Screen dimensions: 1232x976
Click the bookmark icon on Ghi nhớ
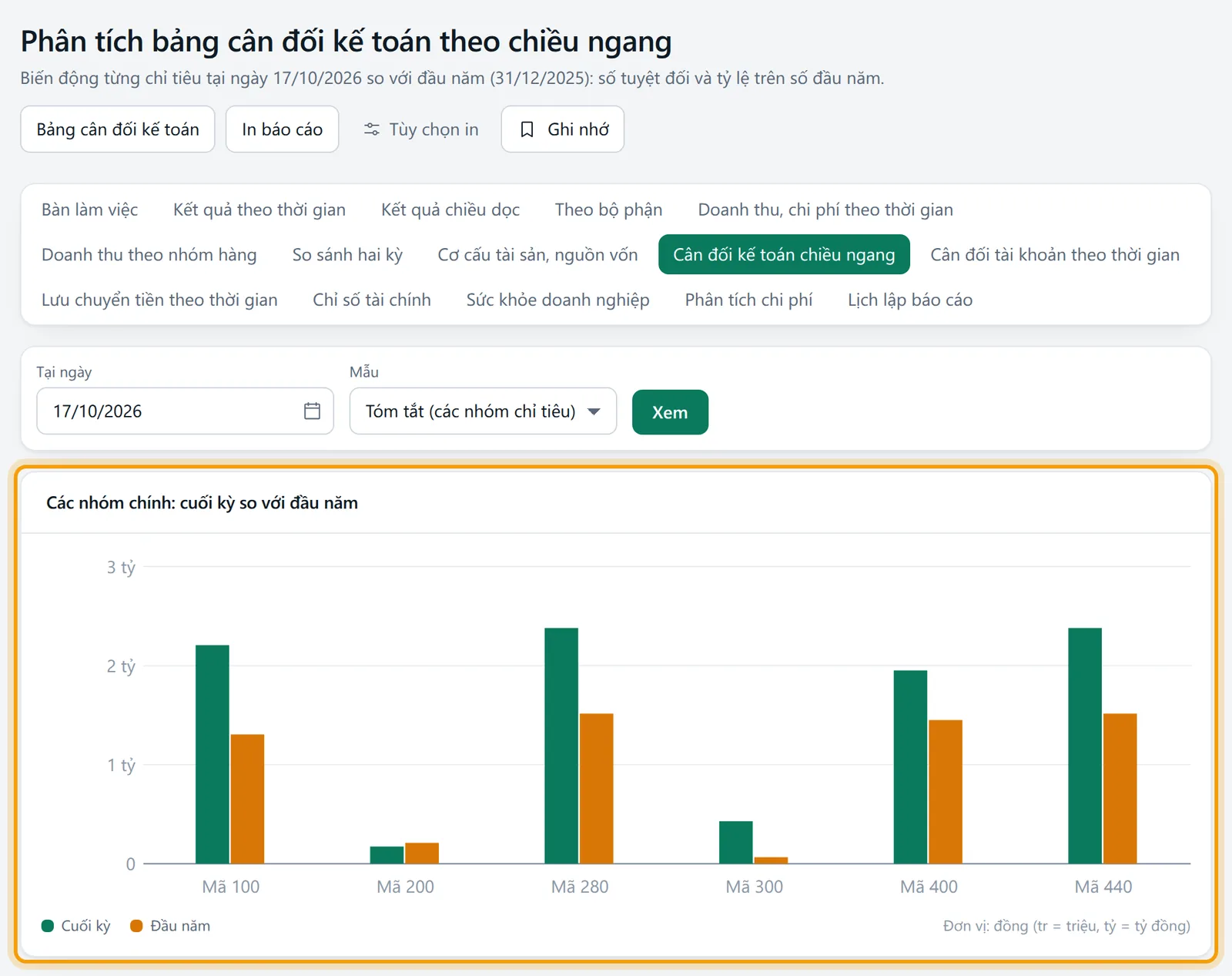coord(527,129)
